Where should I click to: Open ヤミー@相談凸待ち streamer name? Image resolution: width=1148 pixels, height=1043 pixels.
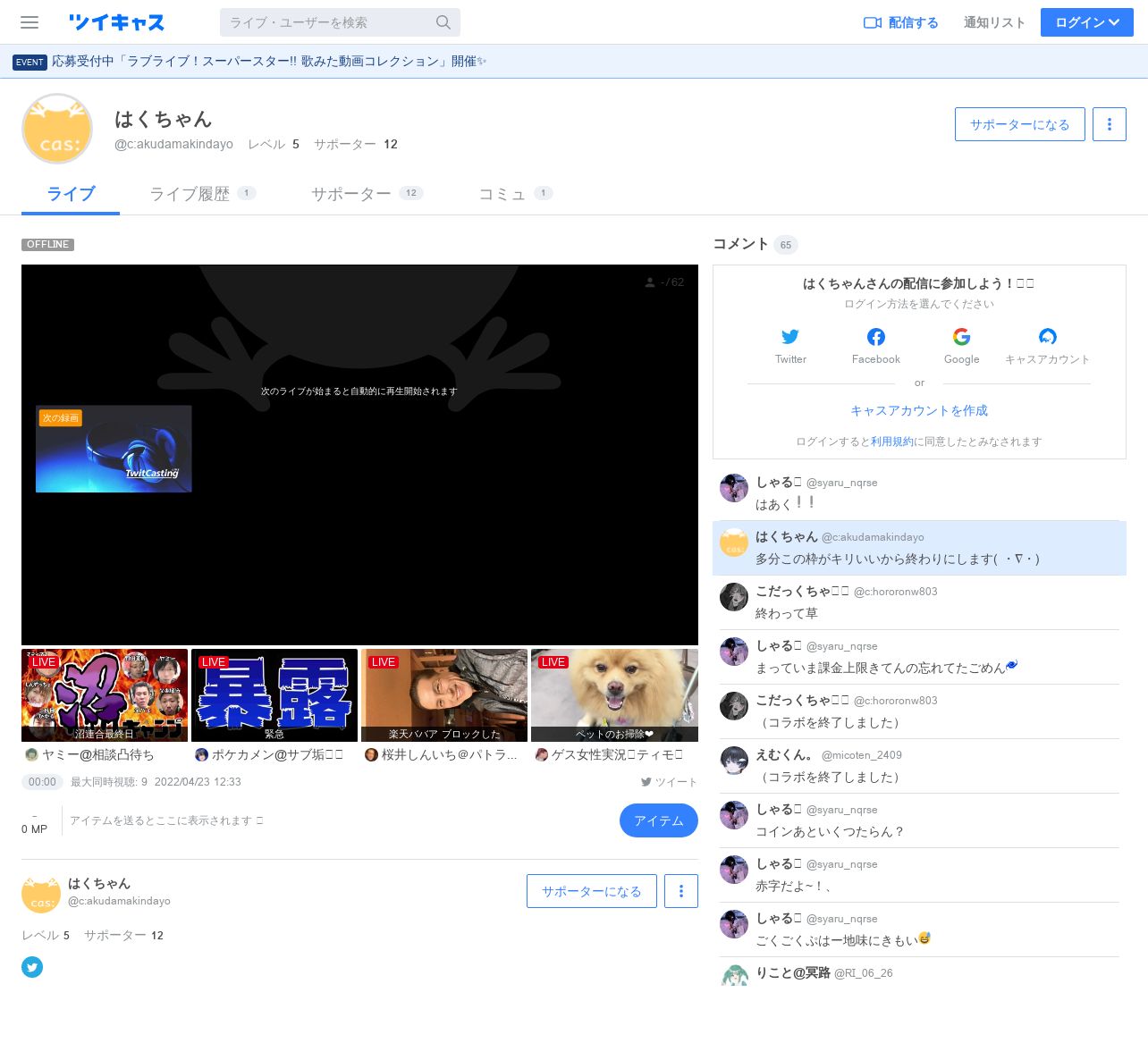tap(98, 755)
